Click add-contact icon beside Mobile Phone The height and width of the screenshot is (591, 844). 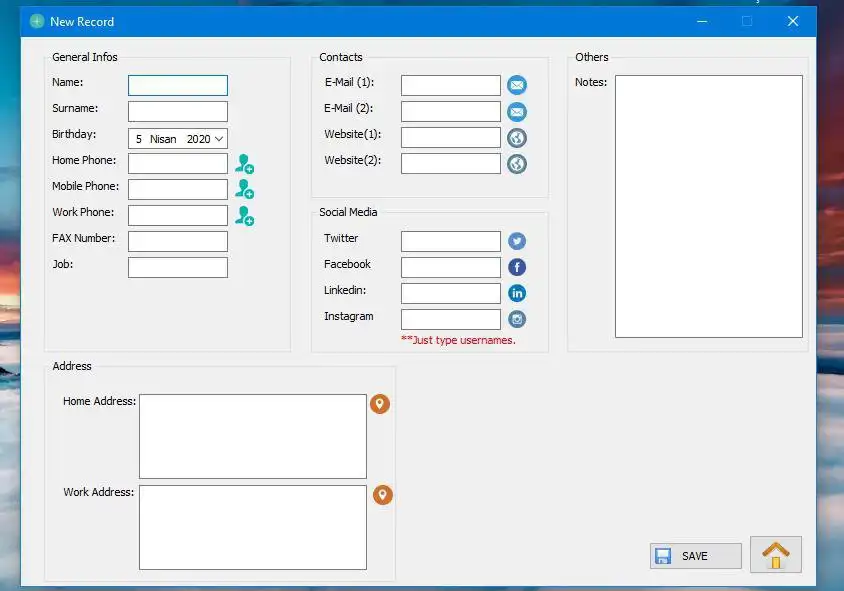(244, 189)
